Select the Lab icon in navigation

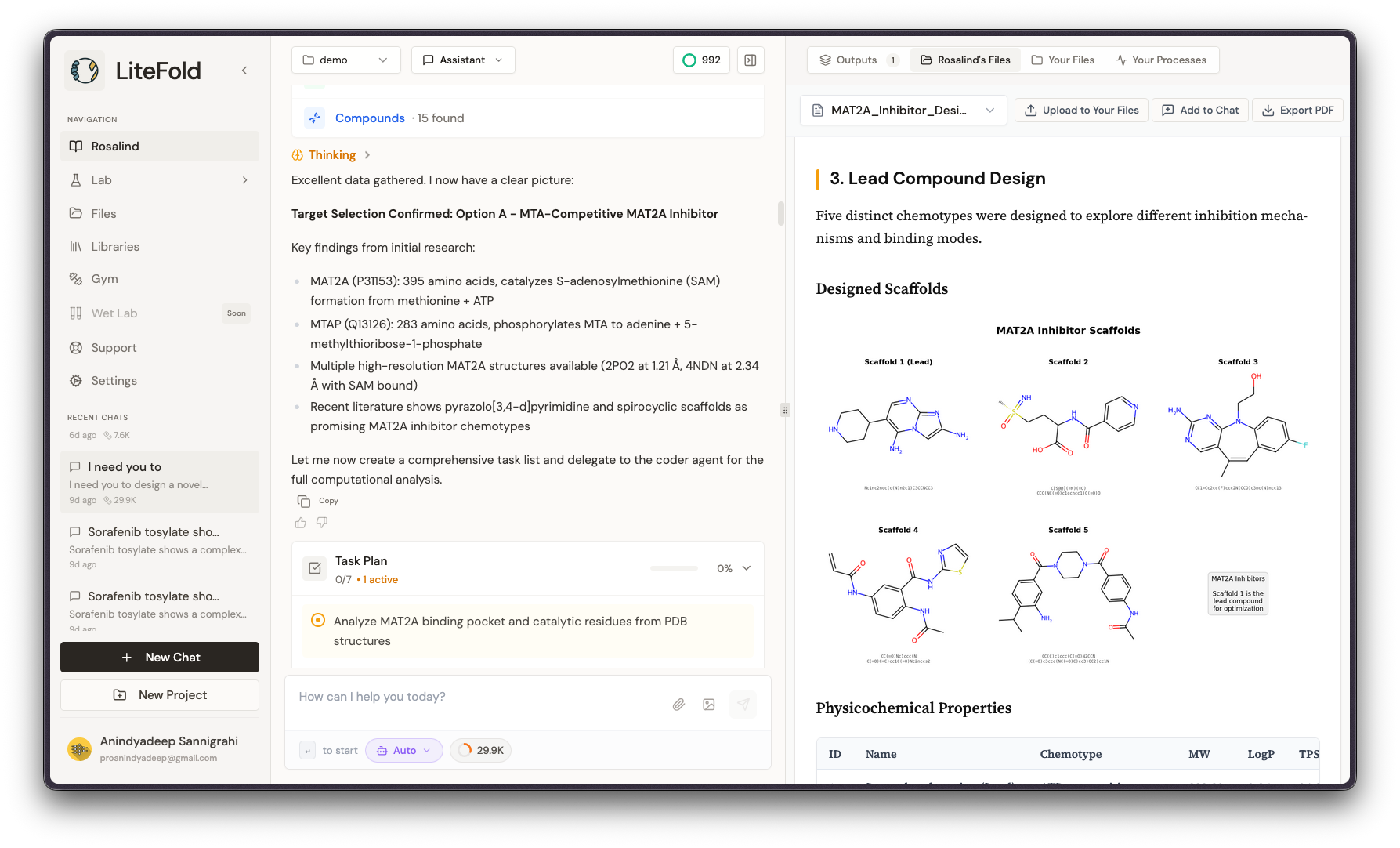75,179
